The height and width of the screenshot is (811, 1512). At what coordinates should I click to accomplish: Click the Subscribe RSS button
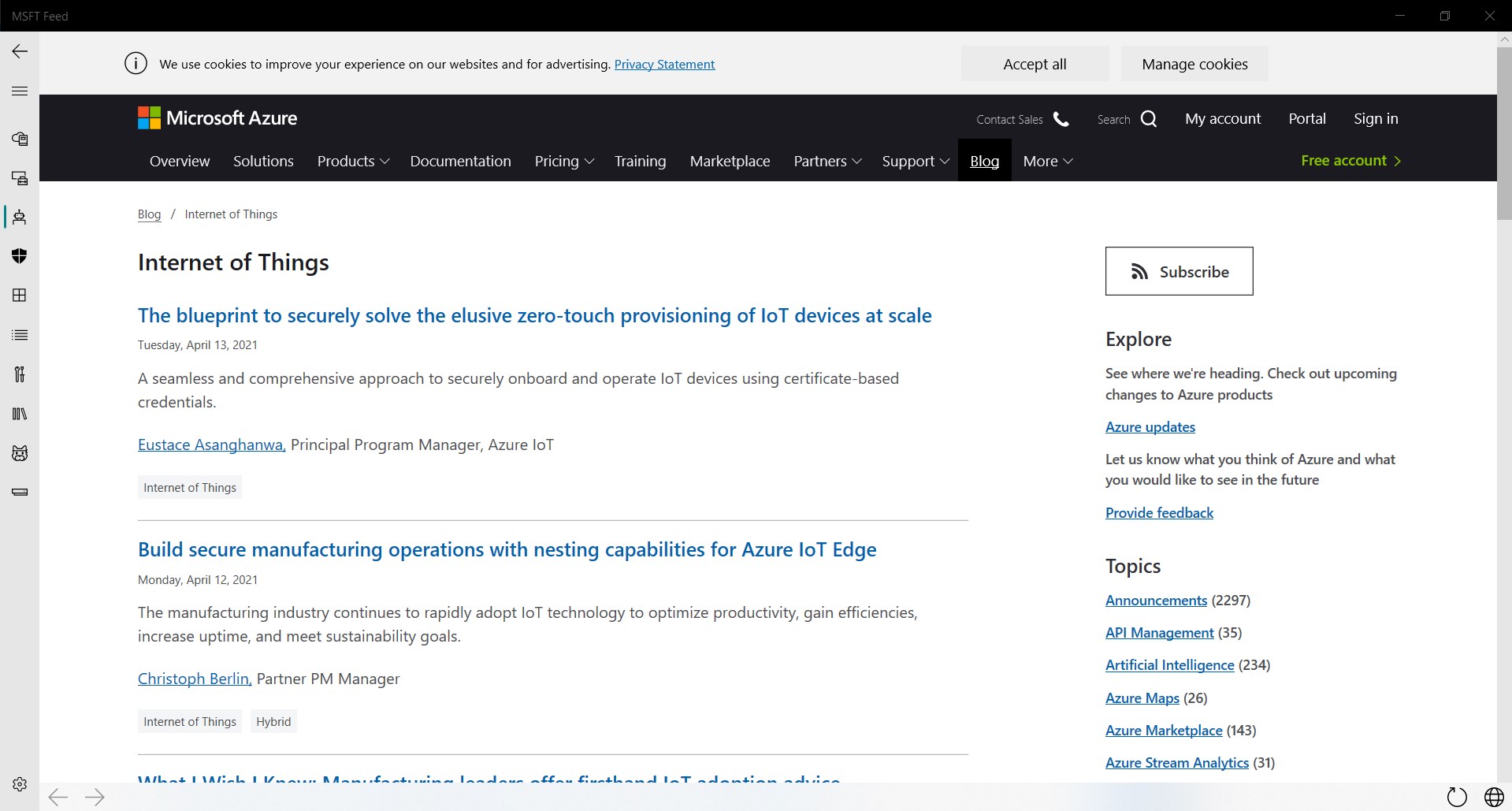click(x=1179, y=271)
